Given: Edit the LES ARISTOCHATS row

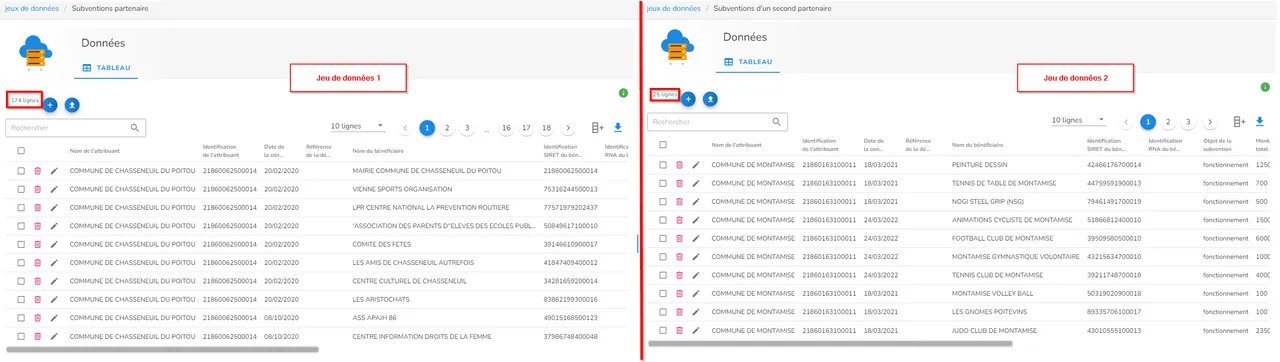Looking at the screenshot, I should tap(55, 299).
